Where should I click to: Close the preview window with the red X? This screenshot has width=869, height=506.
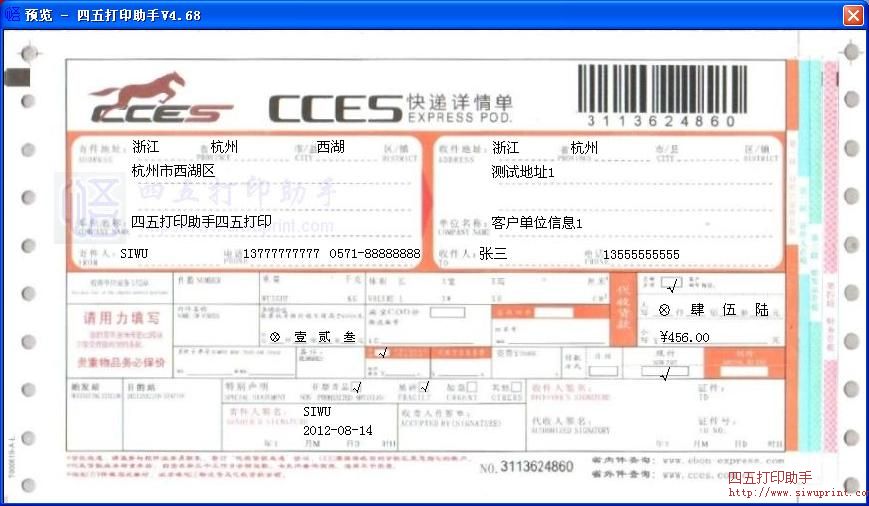pyautogui.click(x=853, y=15)
